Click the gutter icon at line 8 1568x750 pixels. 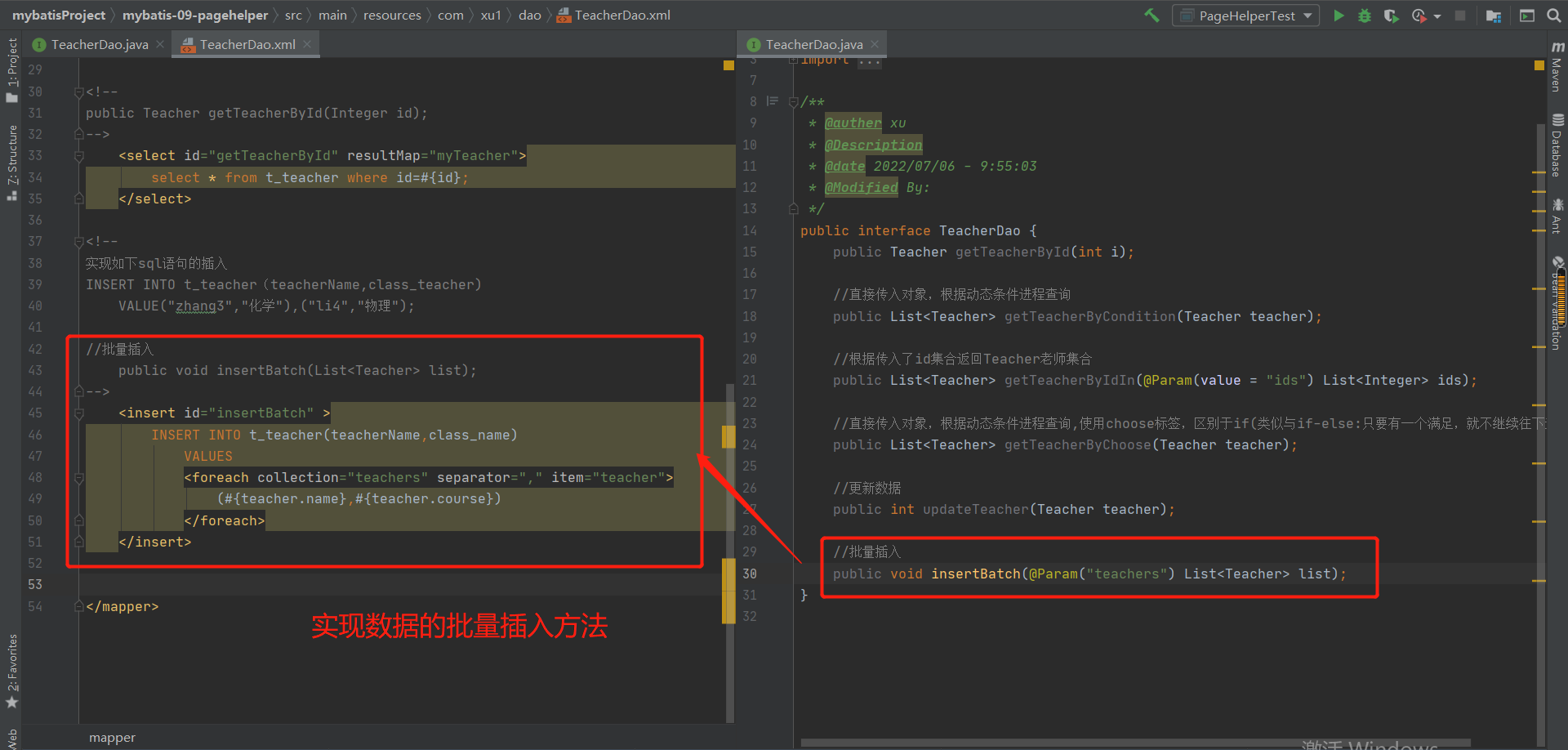(x=772, y=101)
